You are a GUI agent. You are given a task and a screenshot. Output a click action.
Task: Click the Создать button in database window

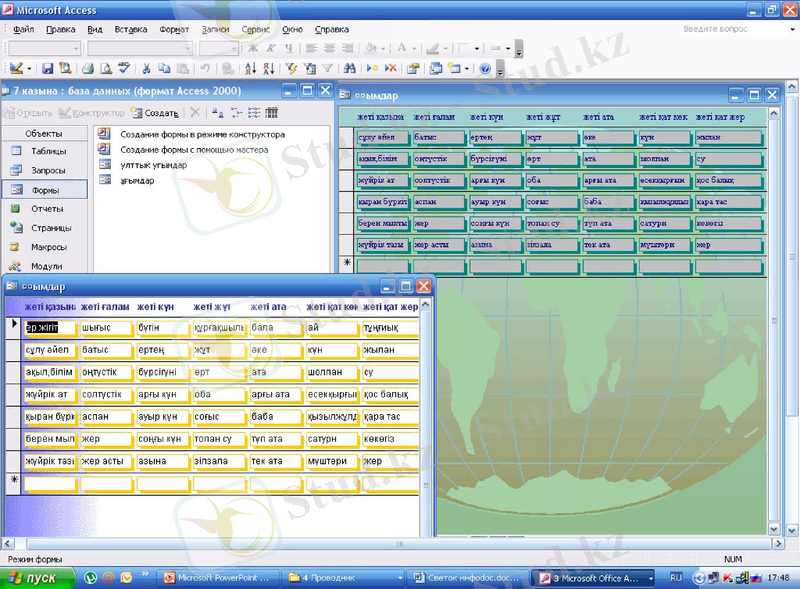point(155,113)
